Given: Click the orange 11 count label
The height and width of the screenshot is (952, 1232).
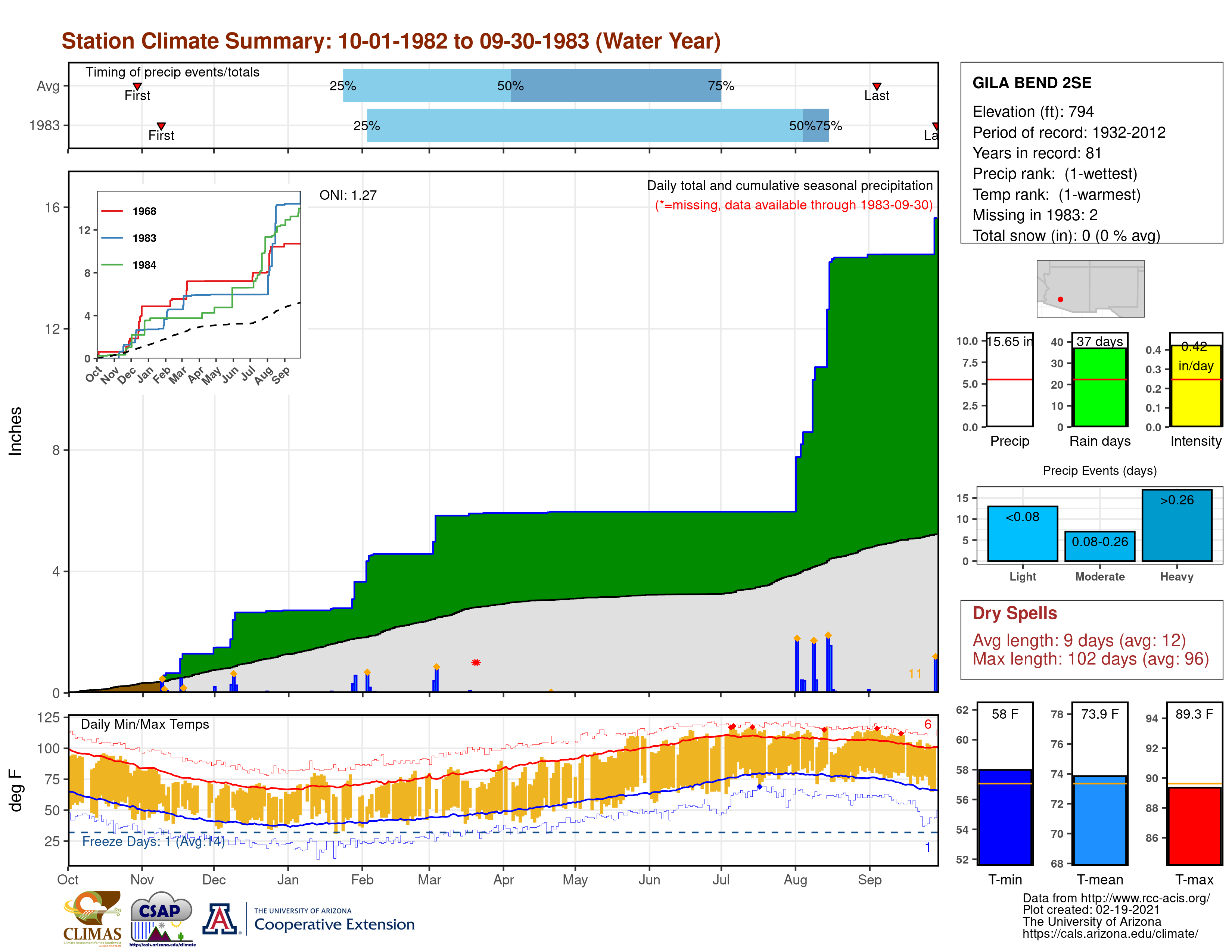Looking at the screenshot, I should click(x=915, y=674).
